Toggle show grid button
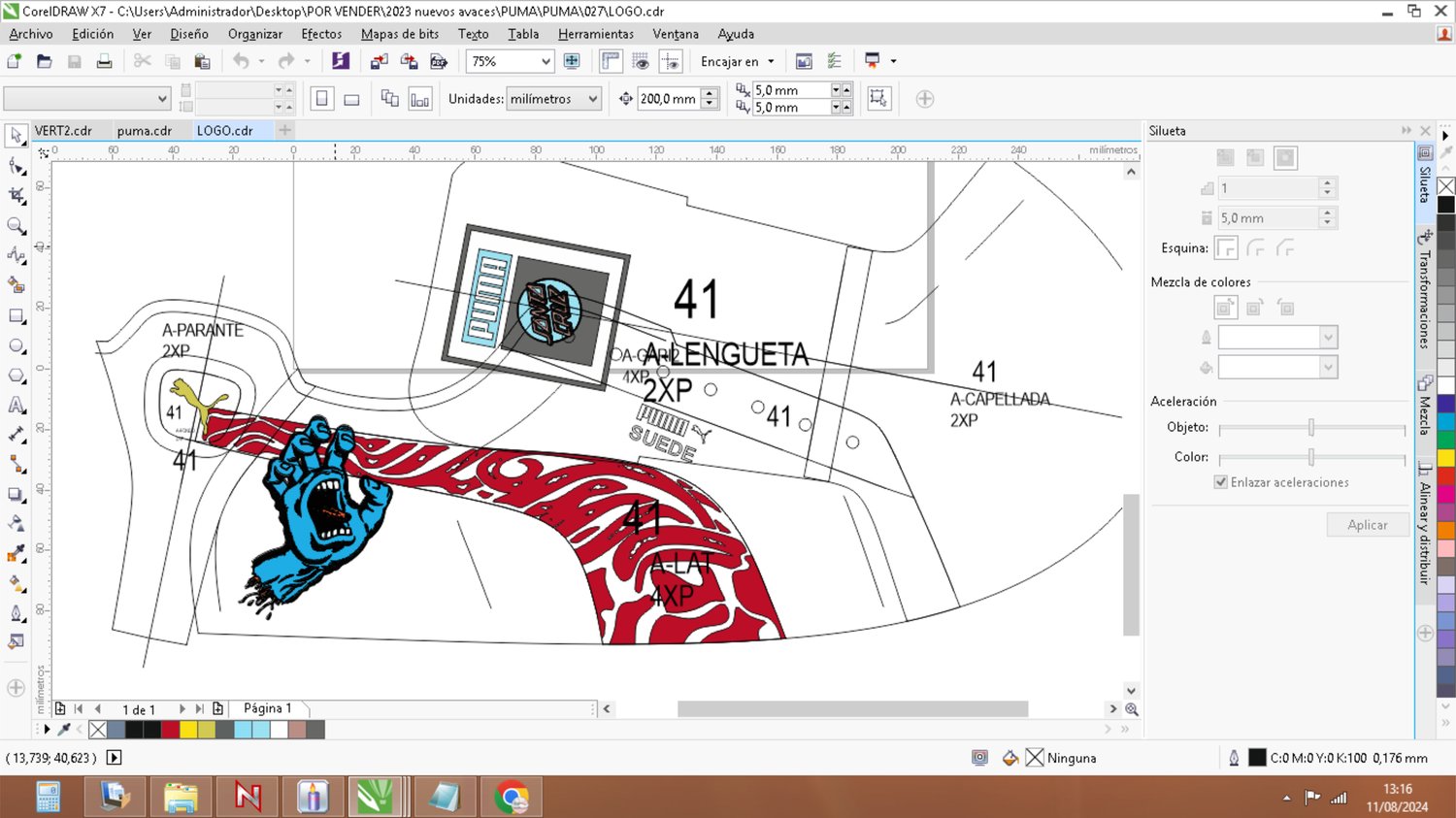1456x818 pixels. pyautogui.click(x=641, y=61)
